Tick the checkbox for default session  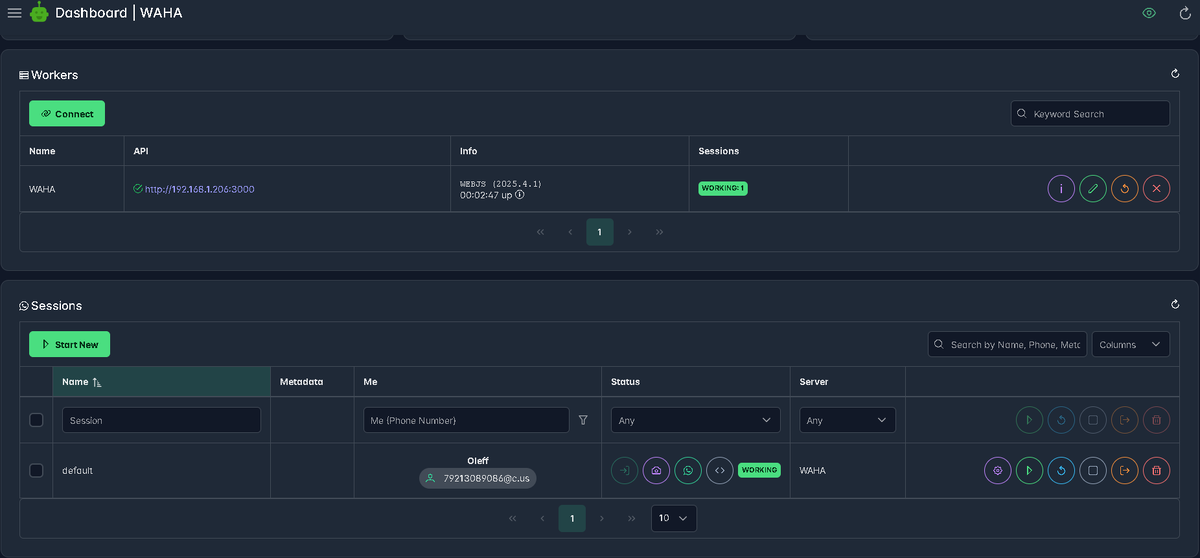[36, 470]
